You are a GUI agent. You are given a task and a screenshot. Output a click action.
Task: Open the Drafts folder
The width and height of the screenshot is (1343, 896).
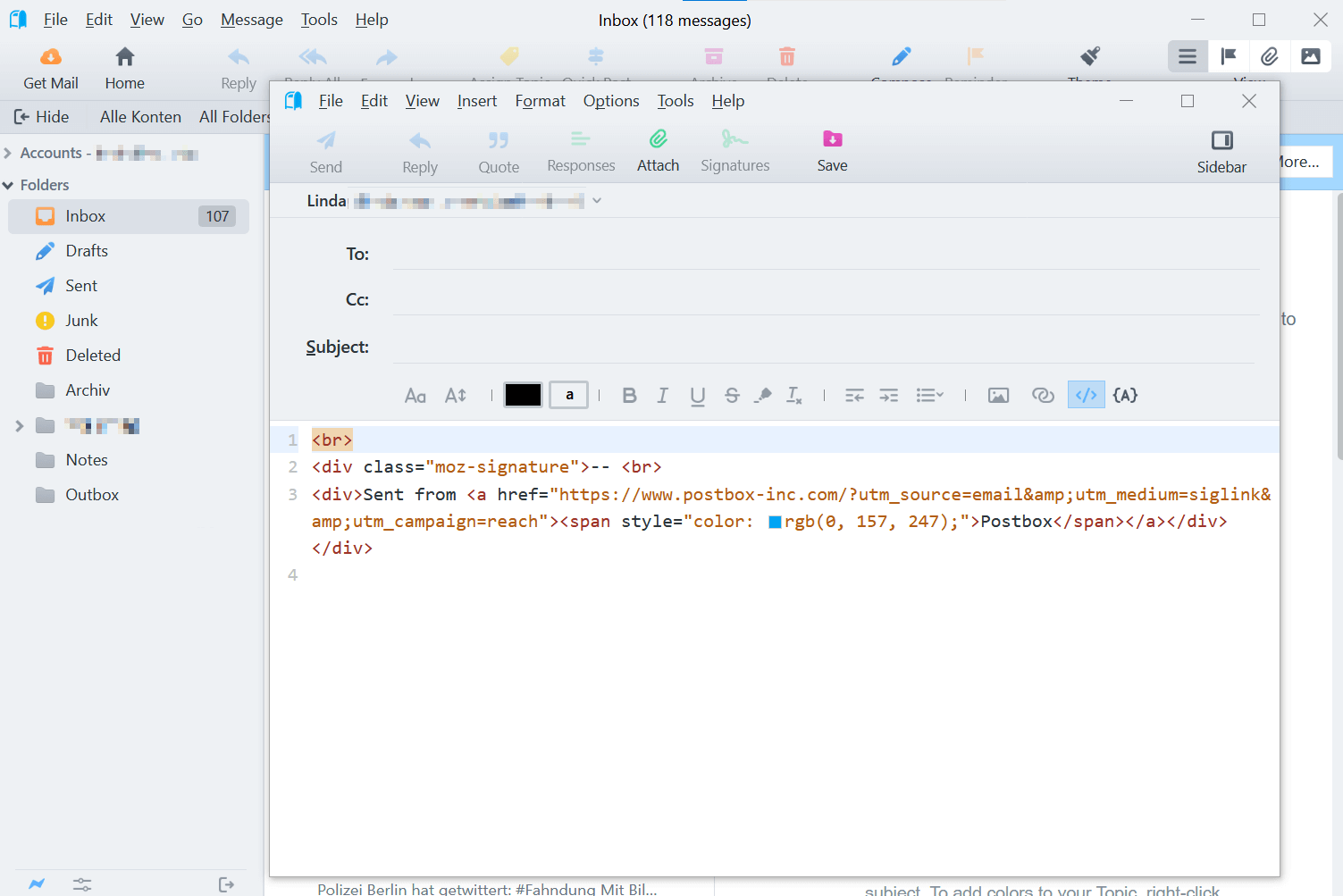coord(87,251)
